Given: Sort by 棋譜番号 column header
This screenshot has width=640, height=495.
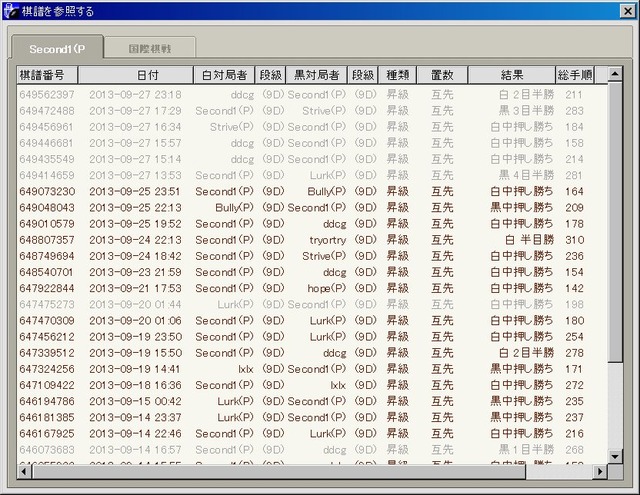Looking at the screenshot, I should 47,75.
